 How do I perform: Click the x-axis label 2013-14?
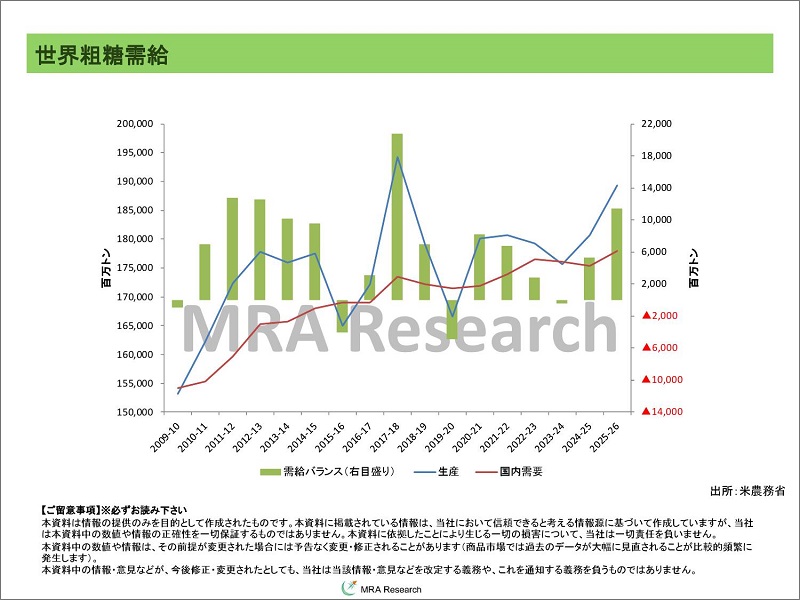pyautogui.click(x=276, y=437)
